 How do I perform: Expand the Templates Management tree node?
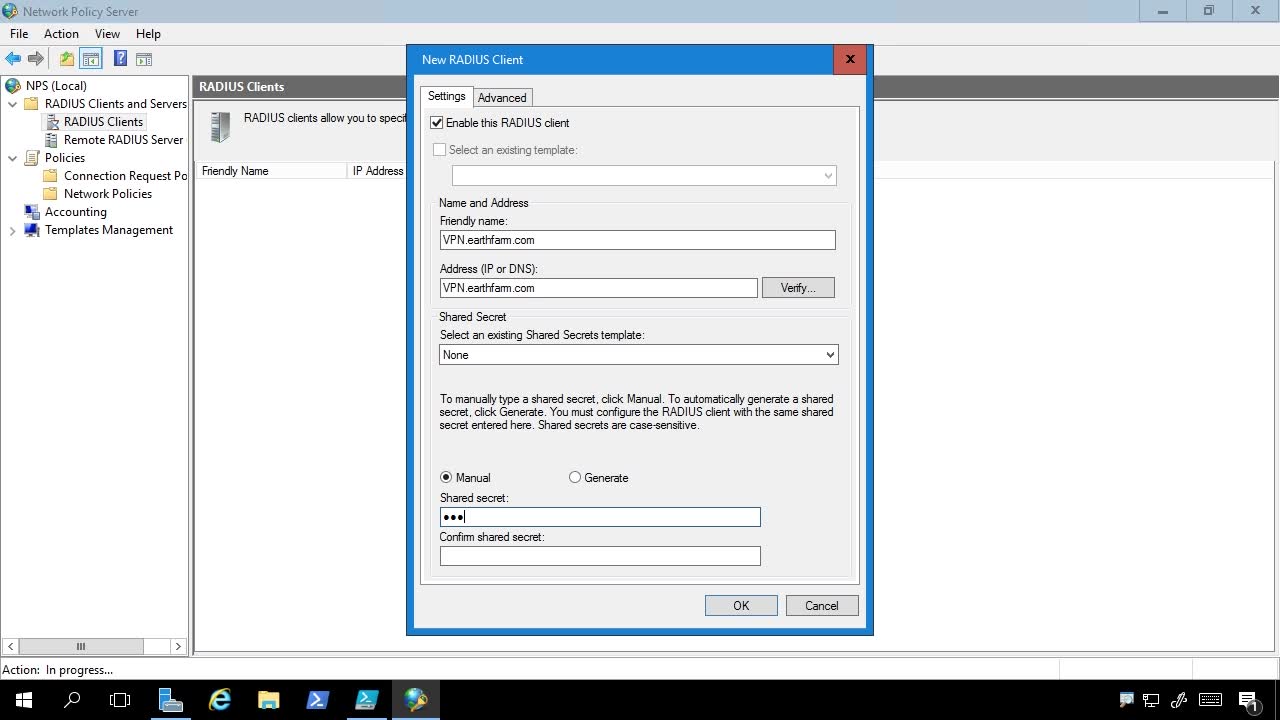click(x=13, y=230)
